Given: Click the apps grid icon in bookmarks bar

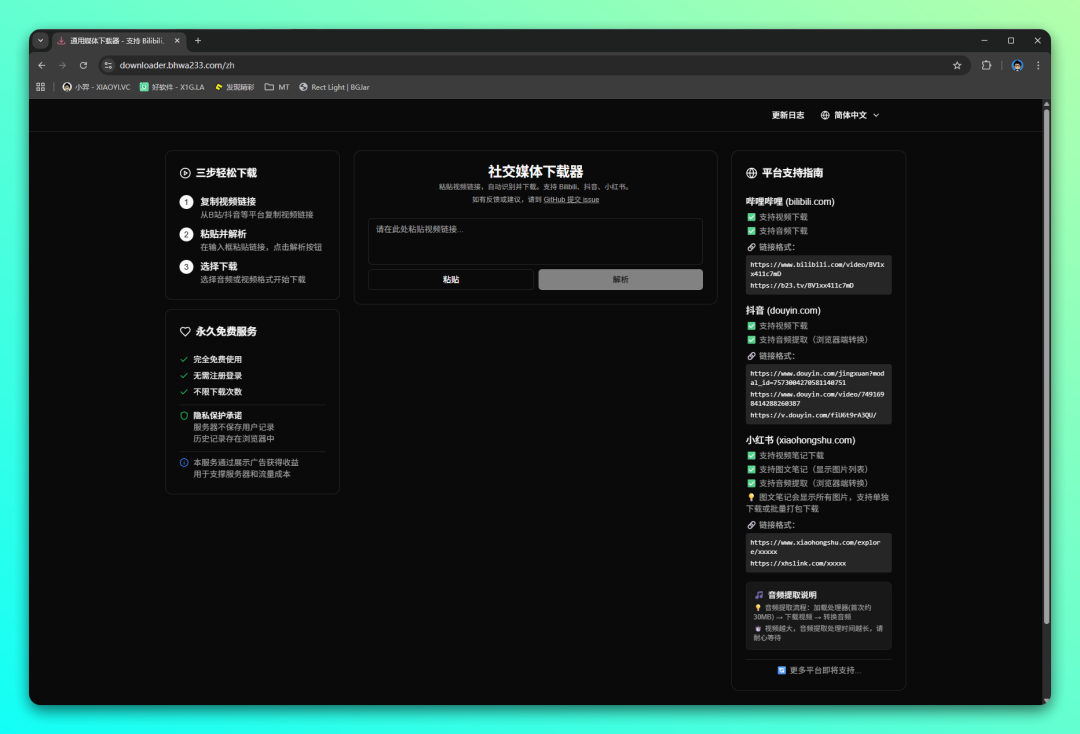Looking at the screenshot, I should pos(41,87).
